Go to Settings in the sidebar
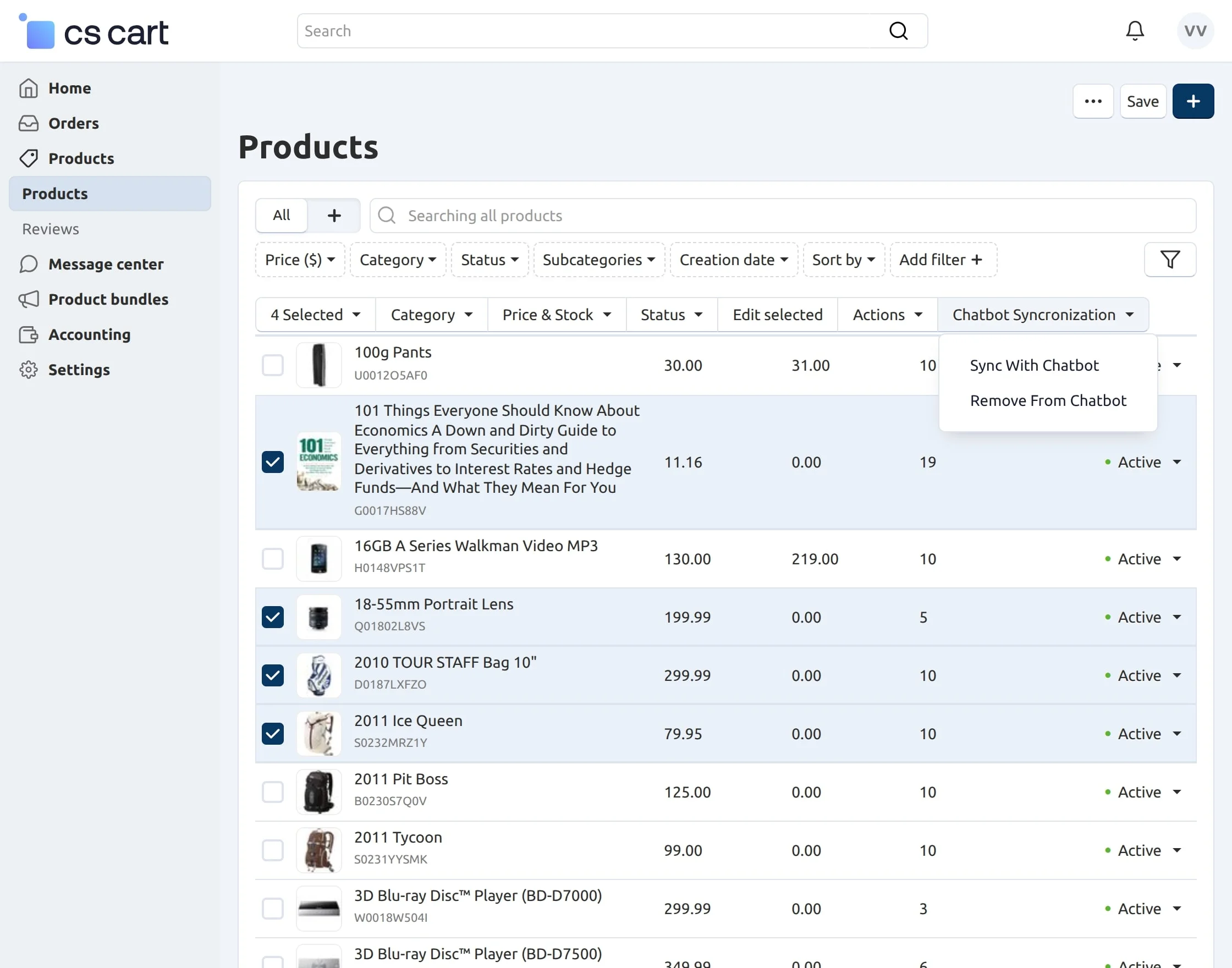 (x=79, y=370)
